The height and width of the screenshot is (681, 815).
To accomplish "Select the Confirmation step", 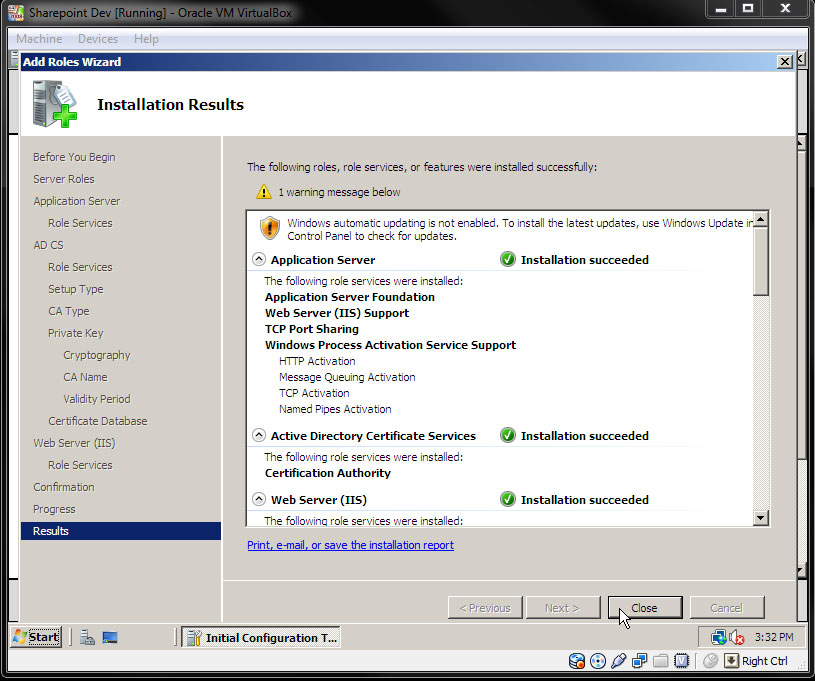I will [64, 487].
